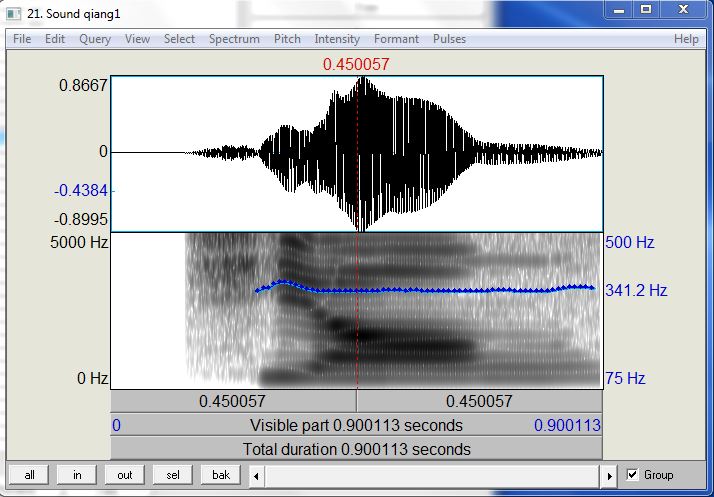Click the 75 Hz pitch floor label
714x497 pixels.
click(625, 378)
